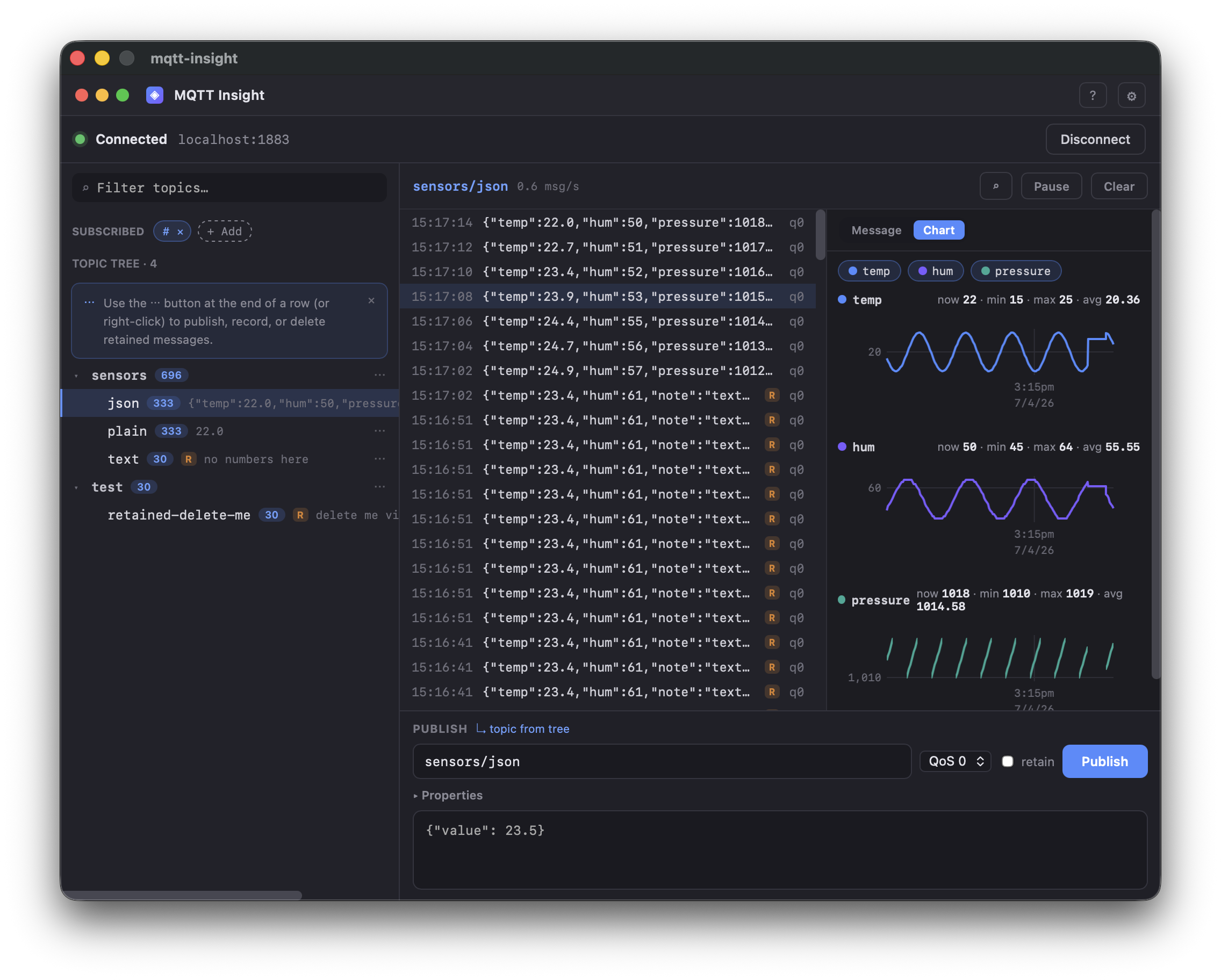Select the json topic in tree
This screenshot has width=1221, height=980.
pyautogui.click(x=230, y=403)
